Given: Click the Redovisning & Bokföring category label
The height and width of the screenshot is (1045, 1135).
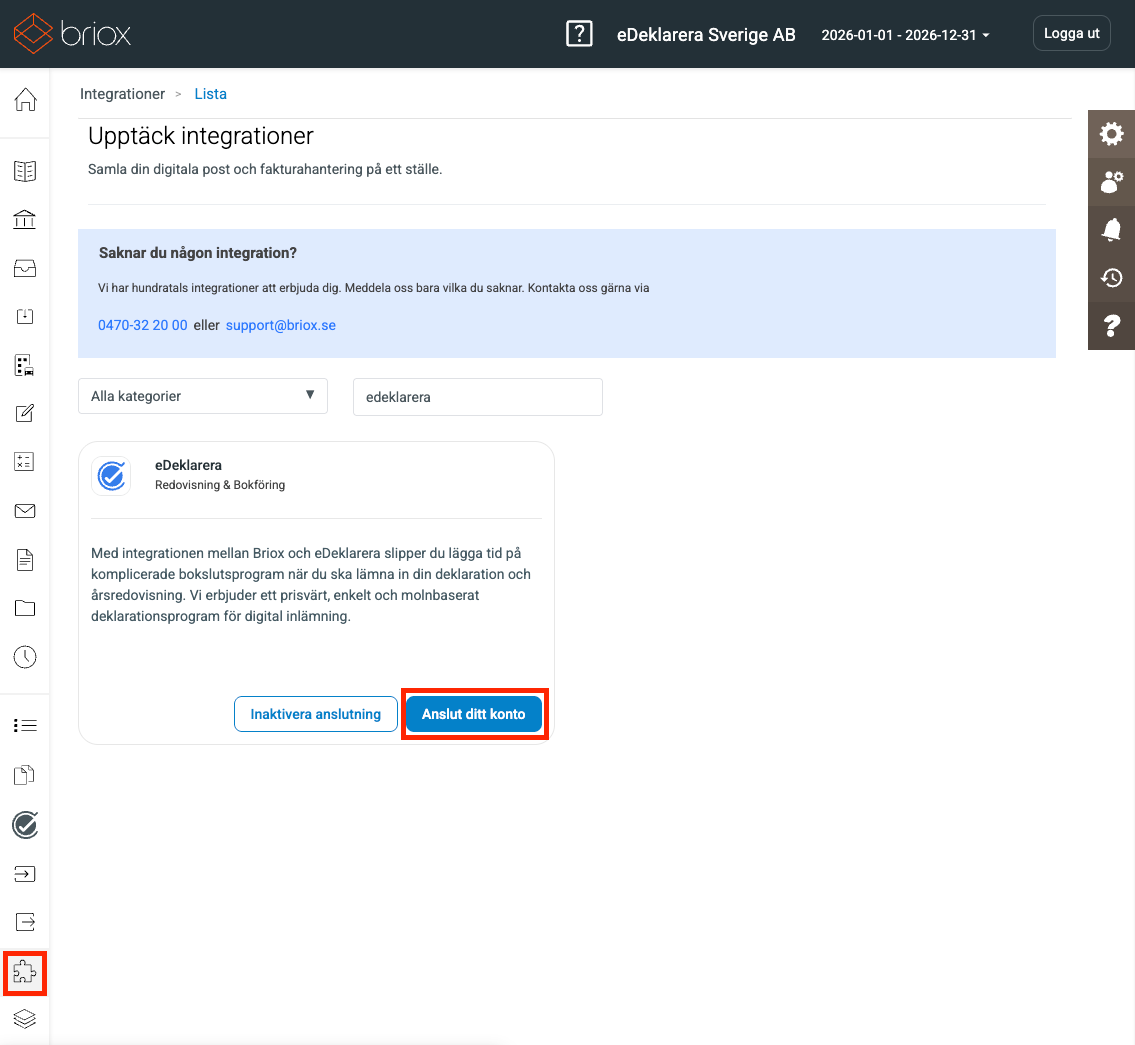Looking at the screenshot, I should coord(220,485).
